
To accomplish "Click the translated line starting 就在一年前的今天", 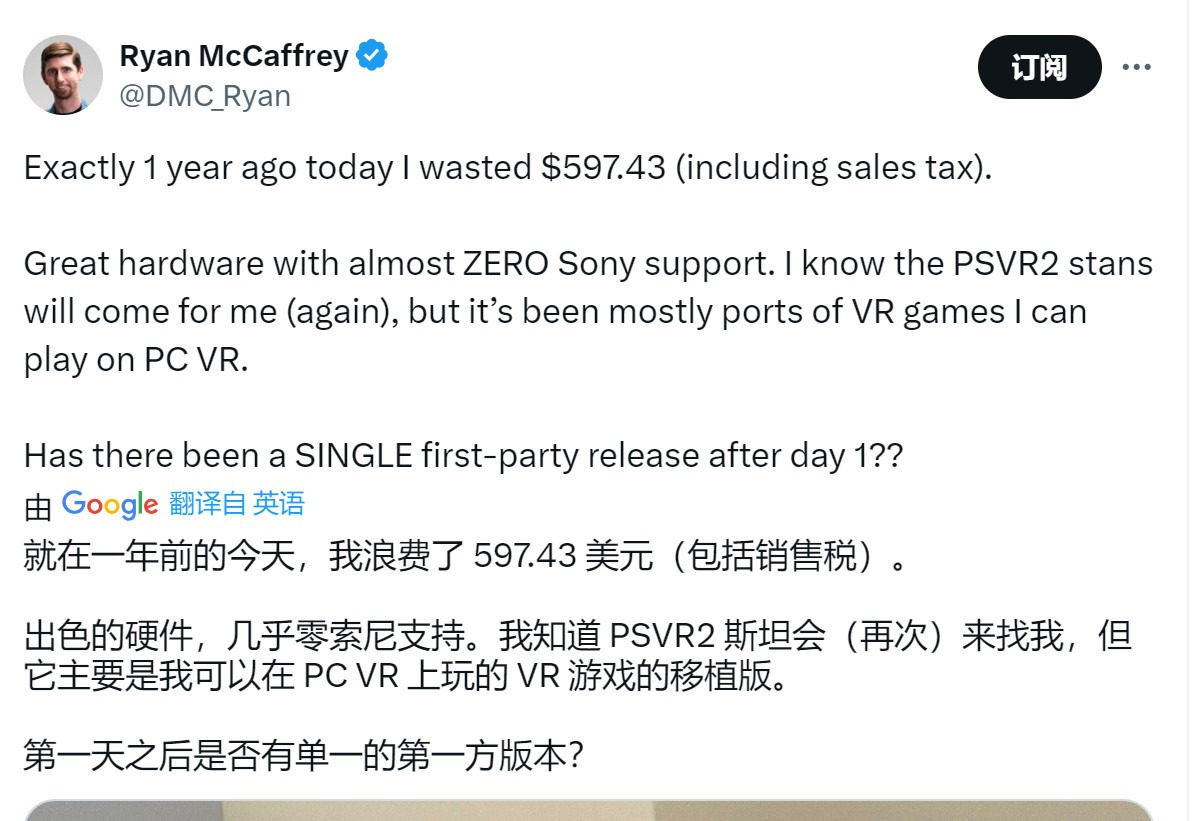I will (x=466, y=556).
